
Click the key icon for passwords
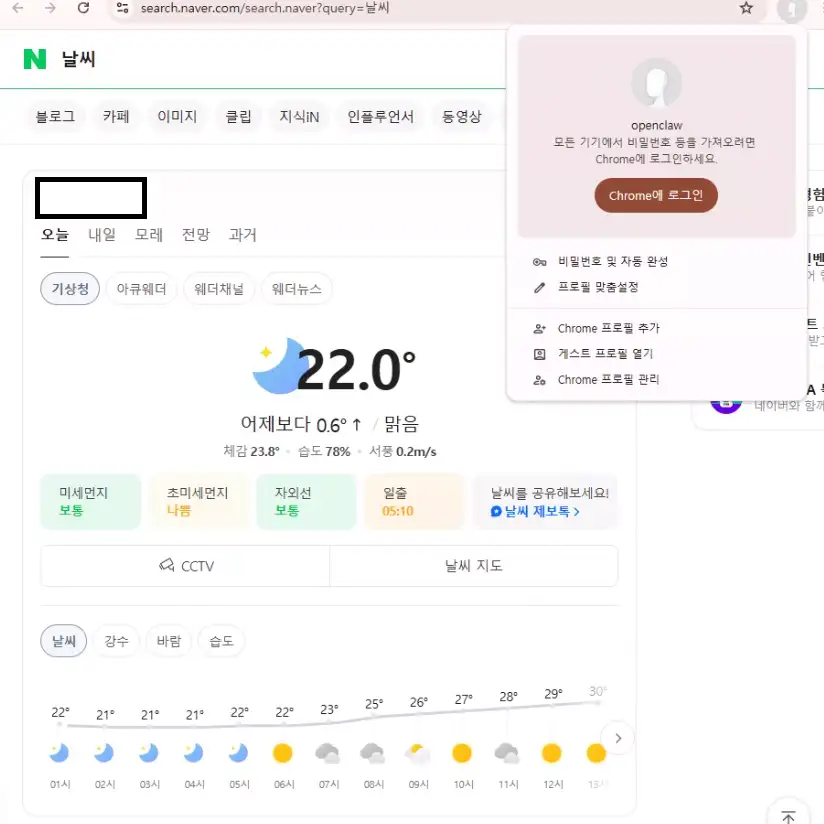(x=540, y=262)
